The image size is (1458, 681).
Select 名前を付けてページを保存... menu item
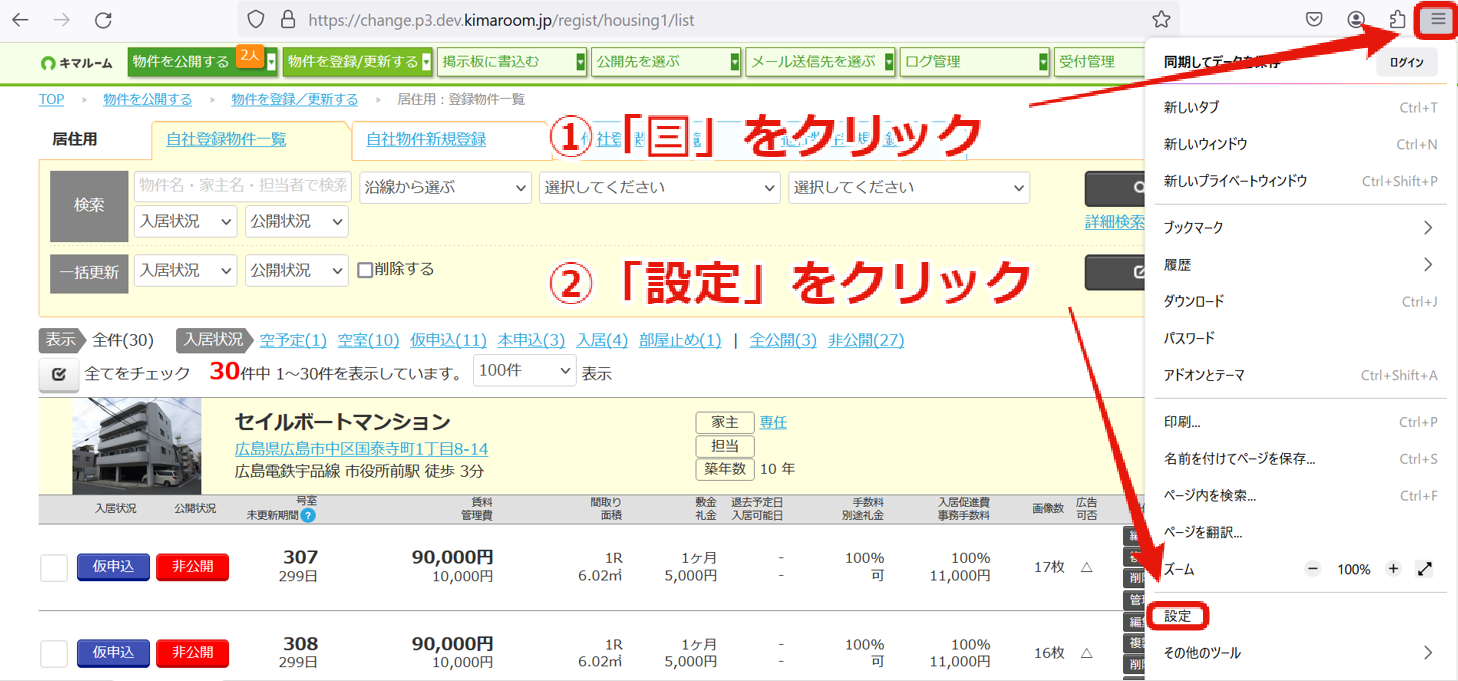coord(1300,459)
